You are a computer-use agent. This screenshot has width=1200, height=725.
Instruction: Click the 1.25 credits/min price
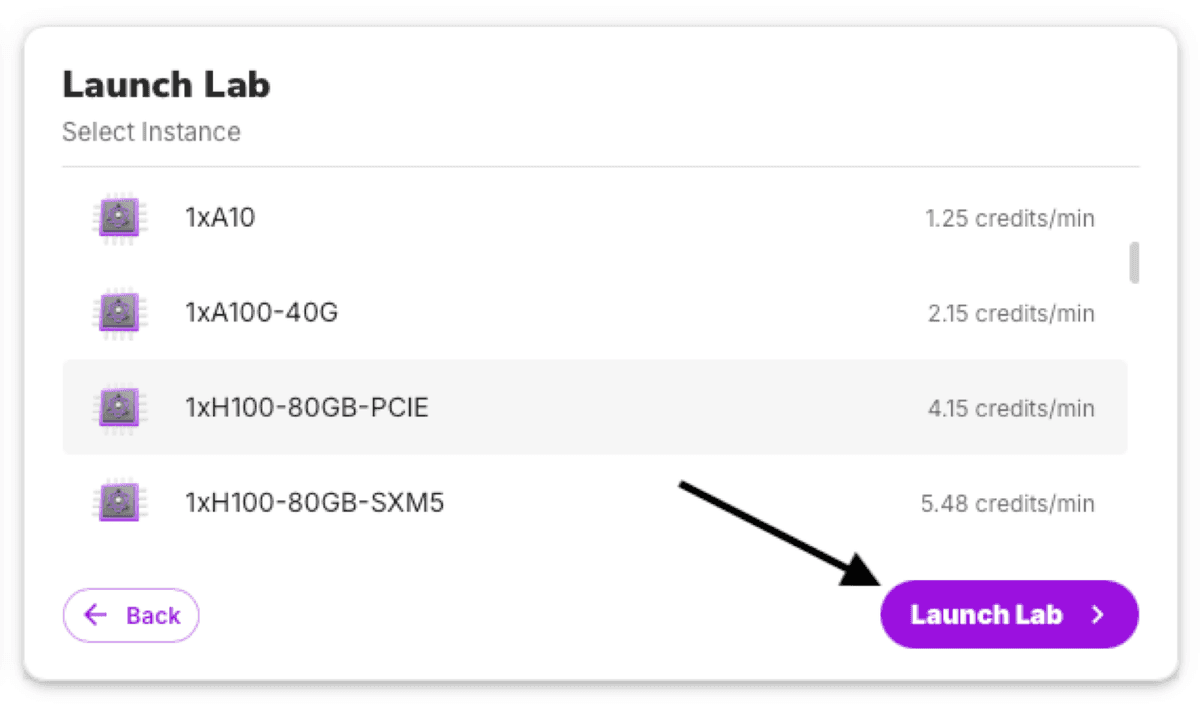click(1009, 218)
